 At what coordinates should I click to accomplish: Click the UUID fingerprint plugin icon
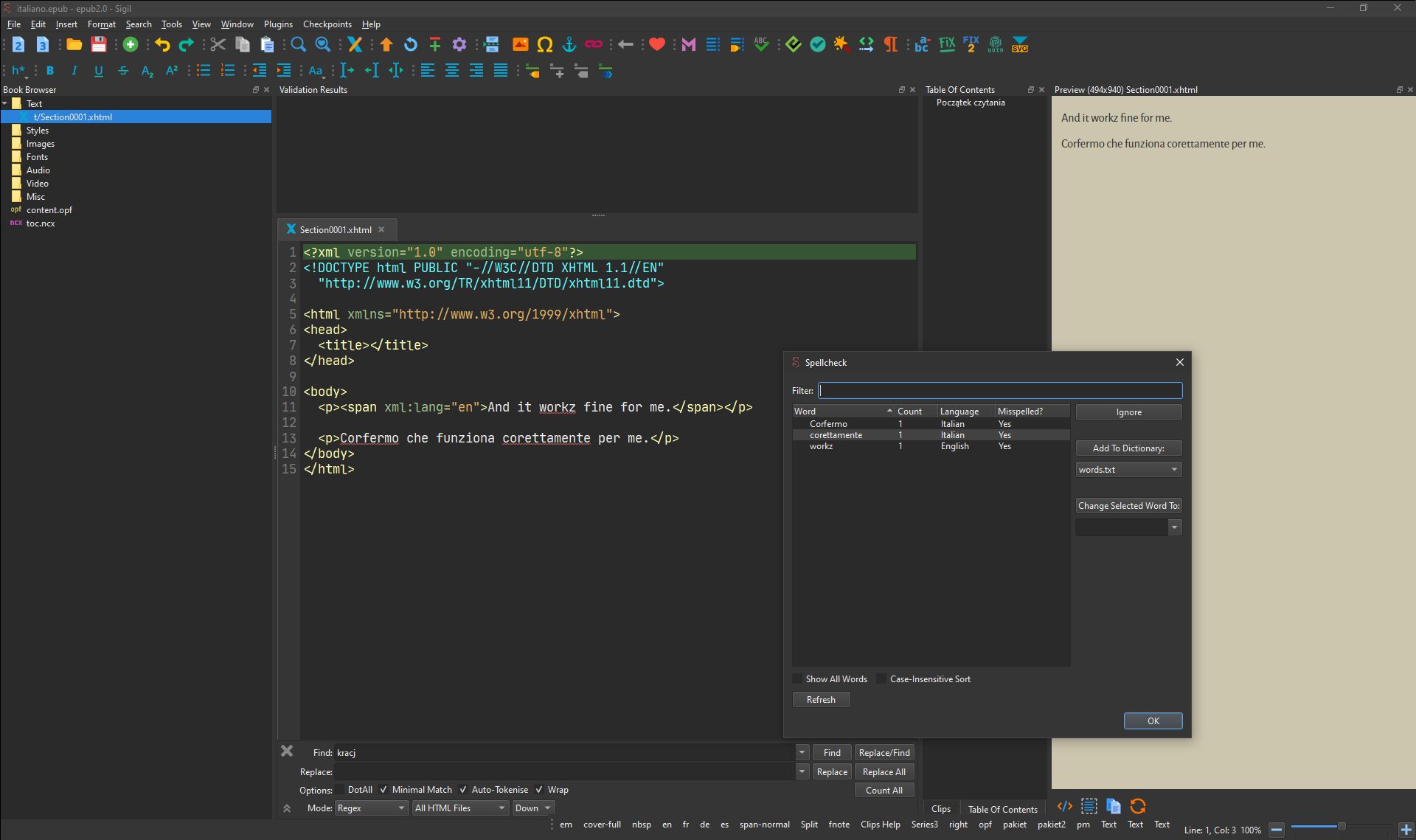point(995,45)
